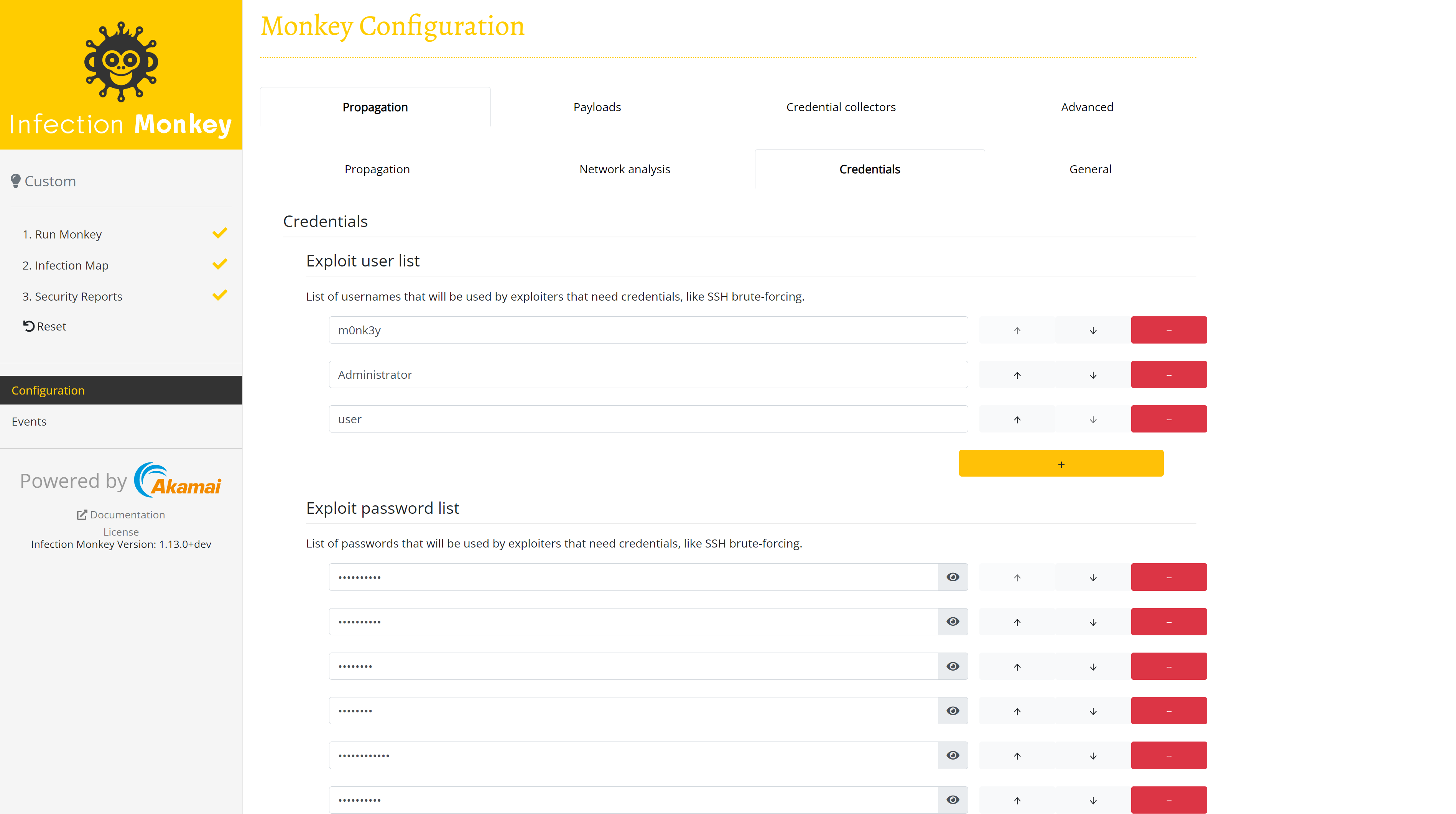Click the Reset icon in sidebar

point(29,326)
